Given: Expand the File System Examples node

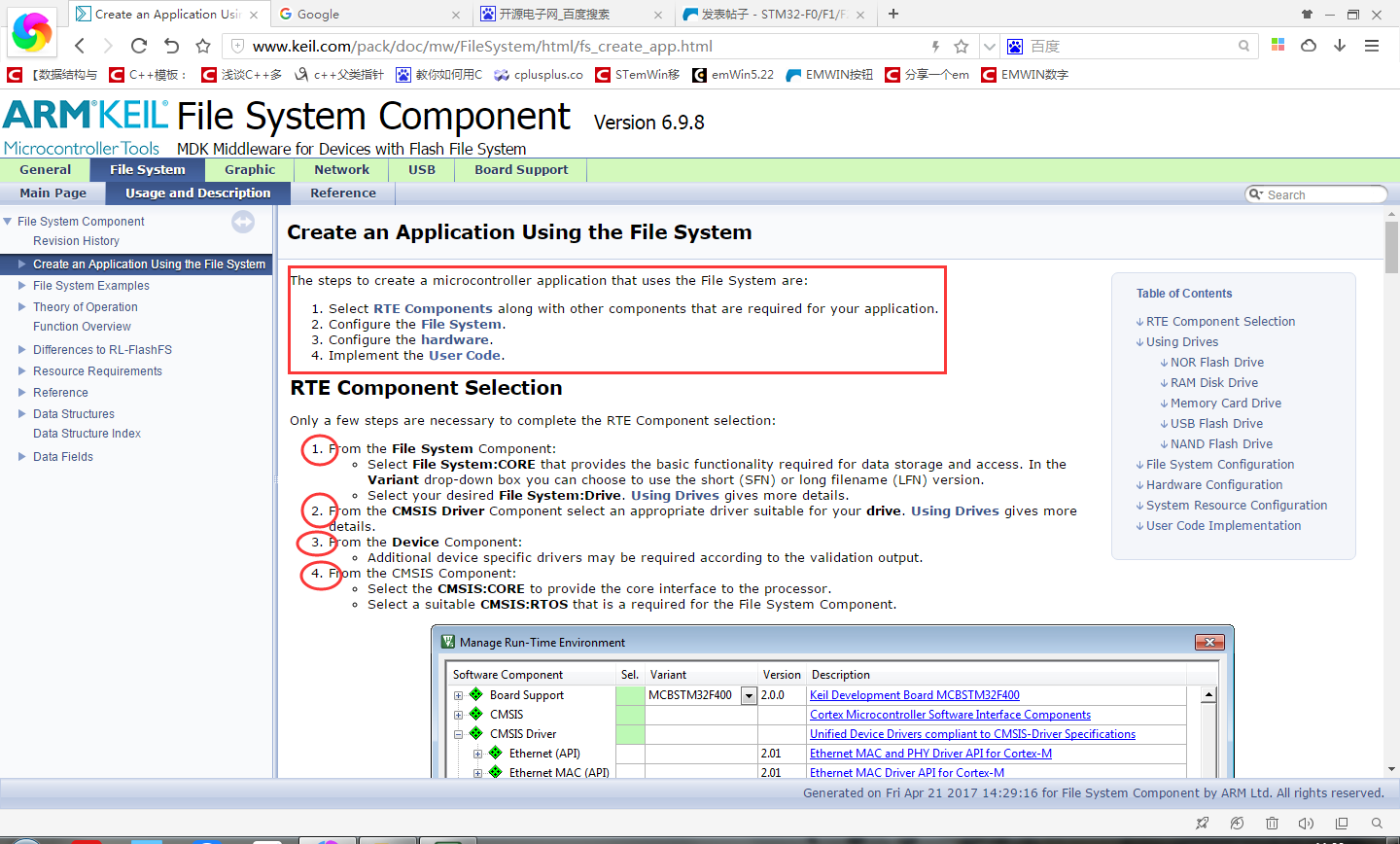Looking at the screenshot, I should [x=22, y=286].
